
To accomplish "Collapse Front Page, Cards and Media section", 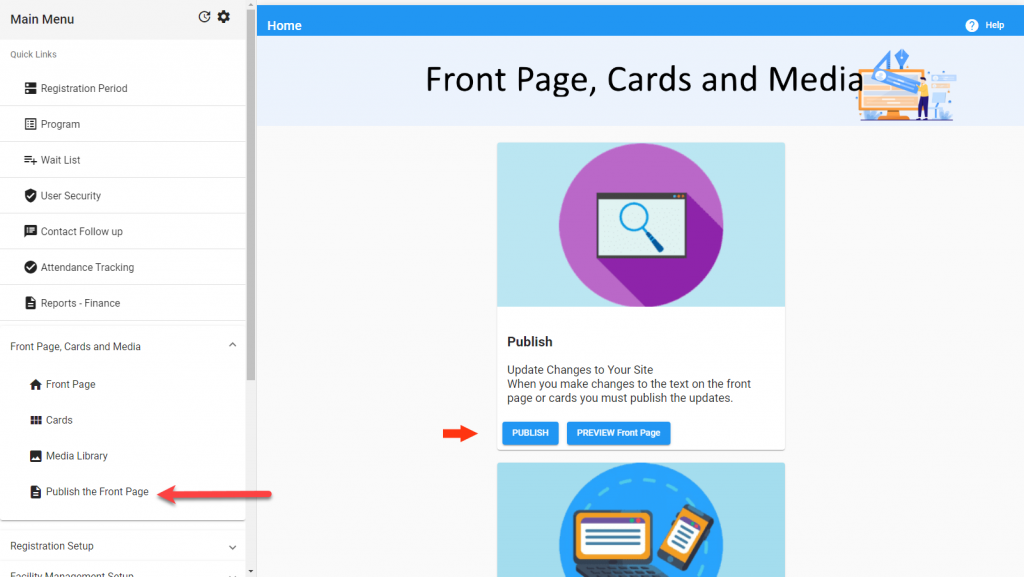I will point(232,345).
